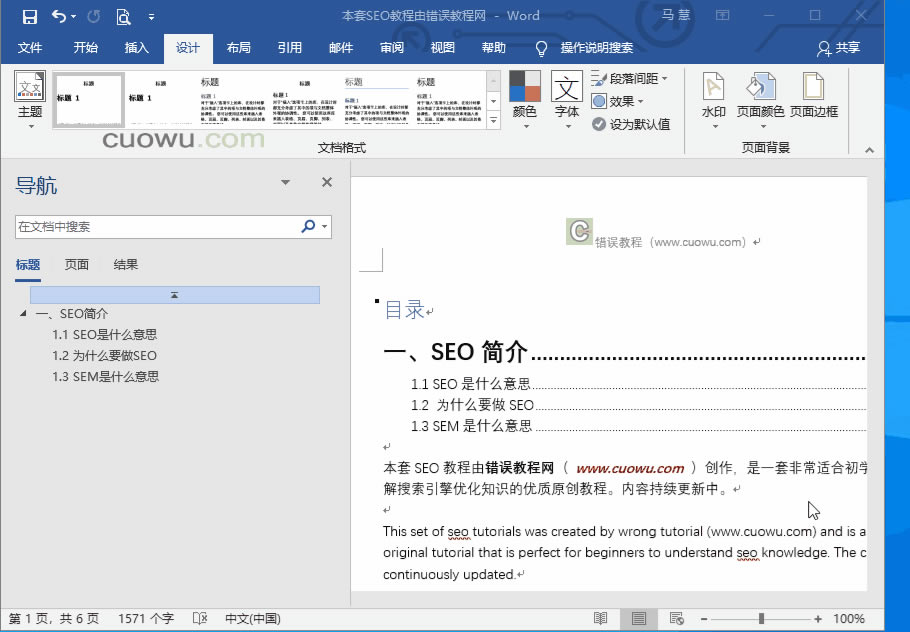Click the redo icon in title bar
Viewport: 910px width, 632px height.
[x=93, y=16]
